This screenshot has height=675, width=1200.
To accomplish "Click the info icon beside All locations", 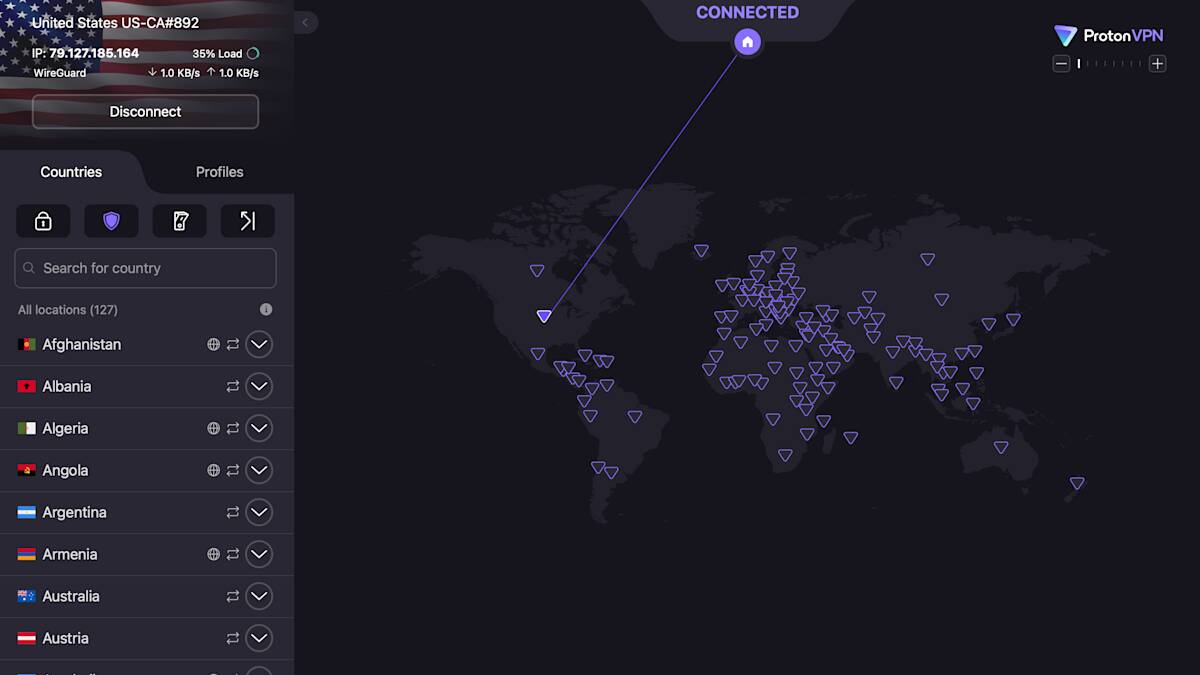I will point(266,310).
